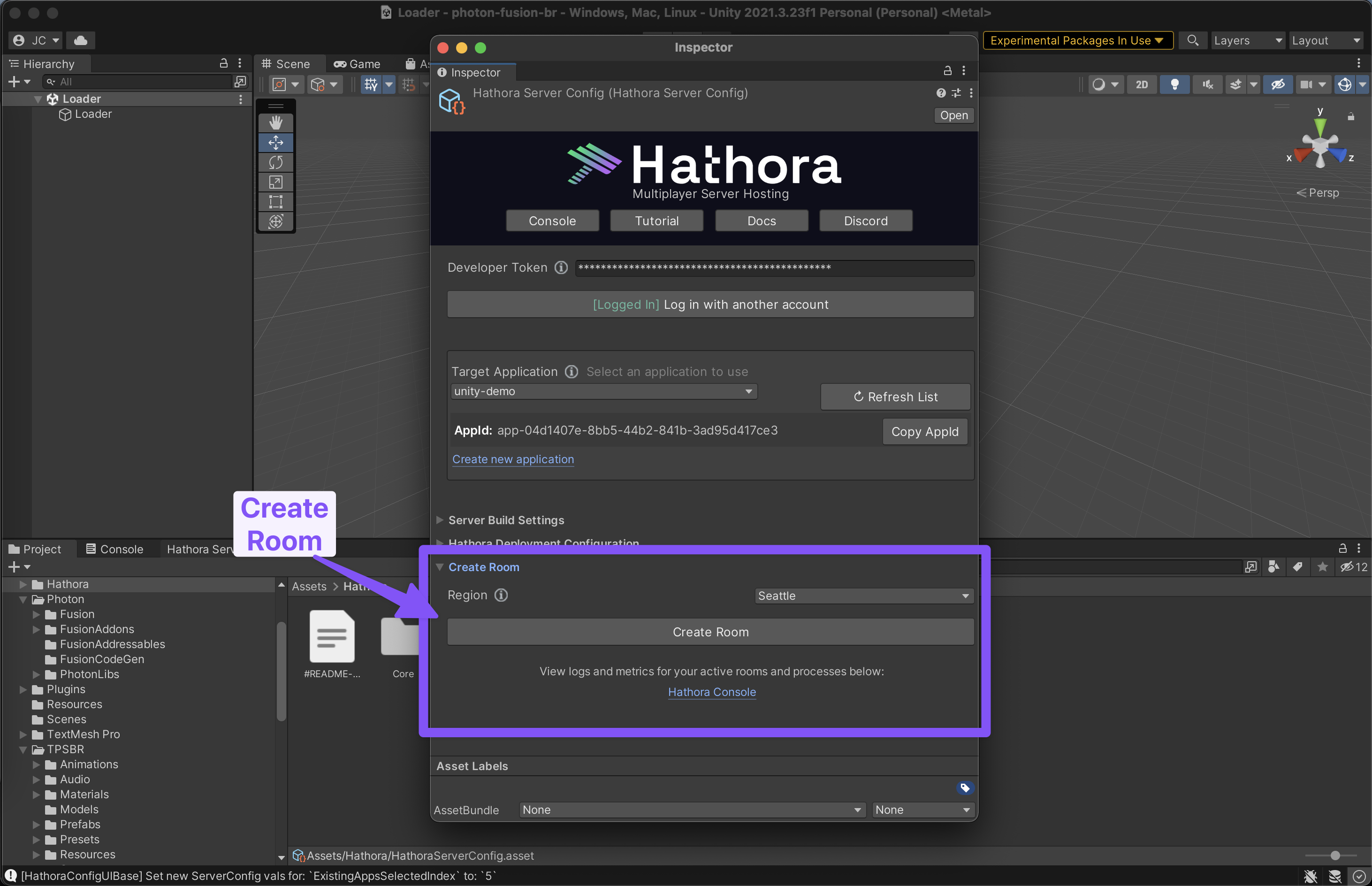Screen dimensions: 1372x886
Task: Click the Developer Token field
Action: 774,267
